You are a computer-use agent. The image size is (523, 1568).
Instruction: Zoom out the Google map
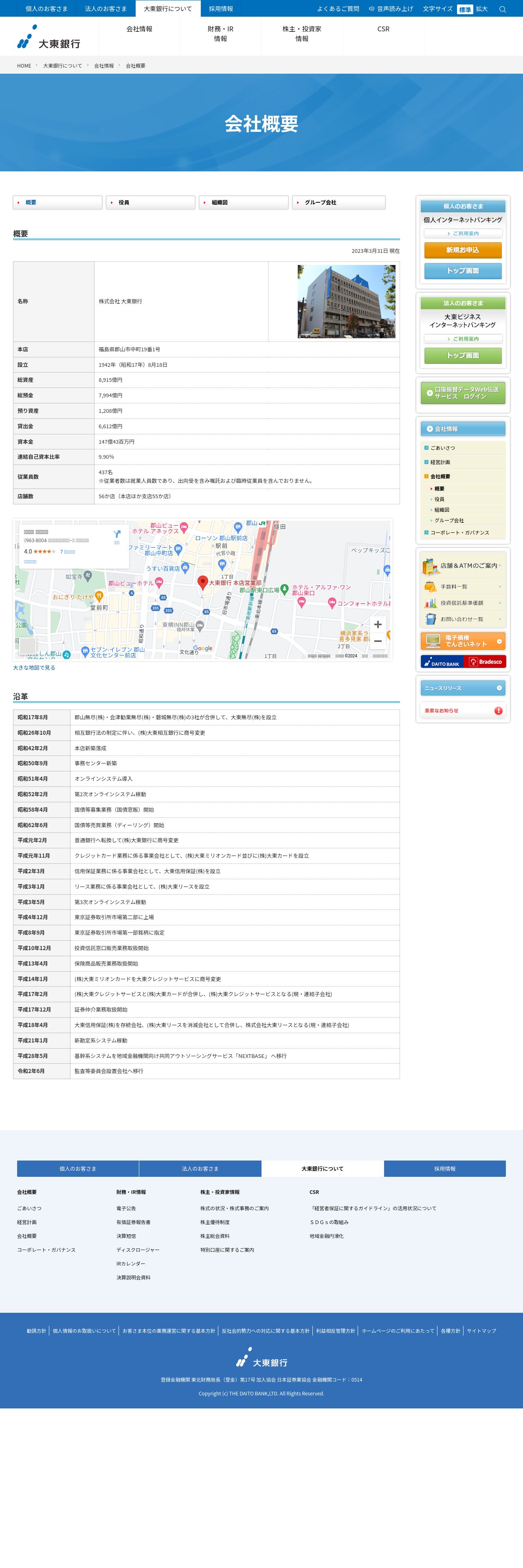[378, 641]
